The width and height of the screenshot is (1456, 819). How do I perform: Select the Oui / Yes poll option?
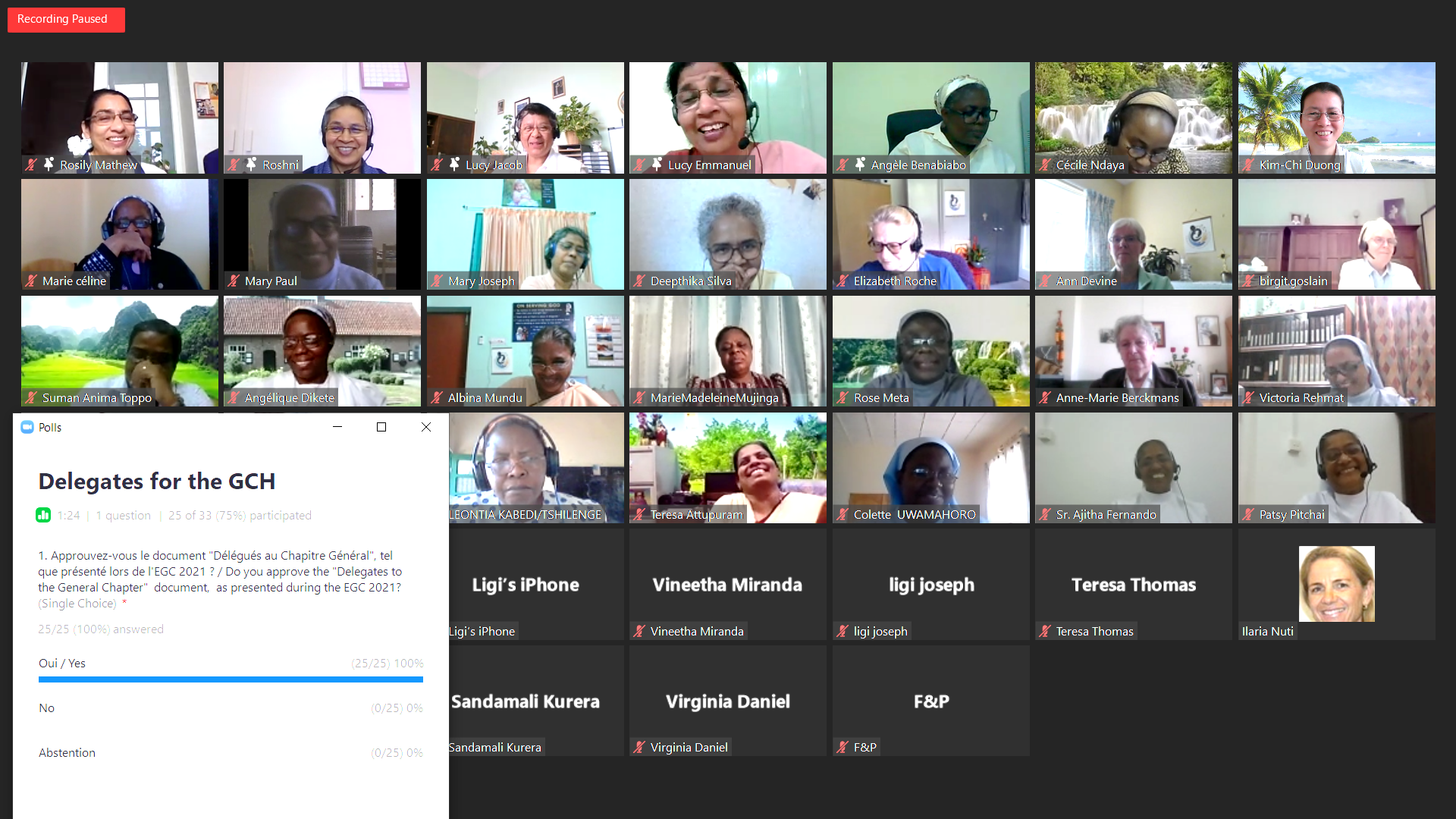click(x=62, y=664)
